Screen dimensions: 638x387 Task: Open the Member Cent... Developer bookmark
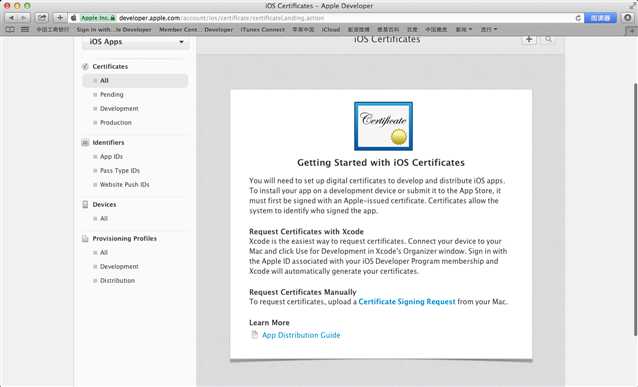coord(196,29)
